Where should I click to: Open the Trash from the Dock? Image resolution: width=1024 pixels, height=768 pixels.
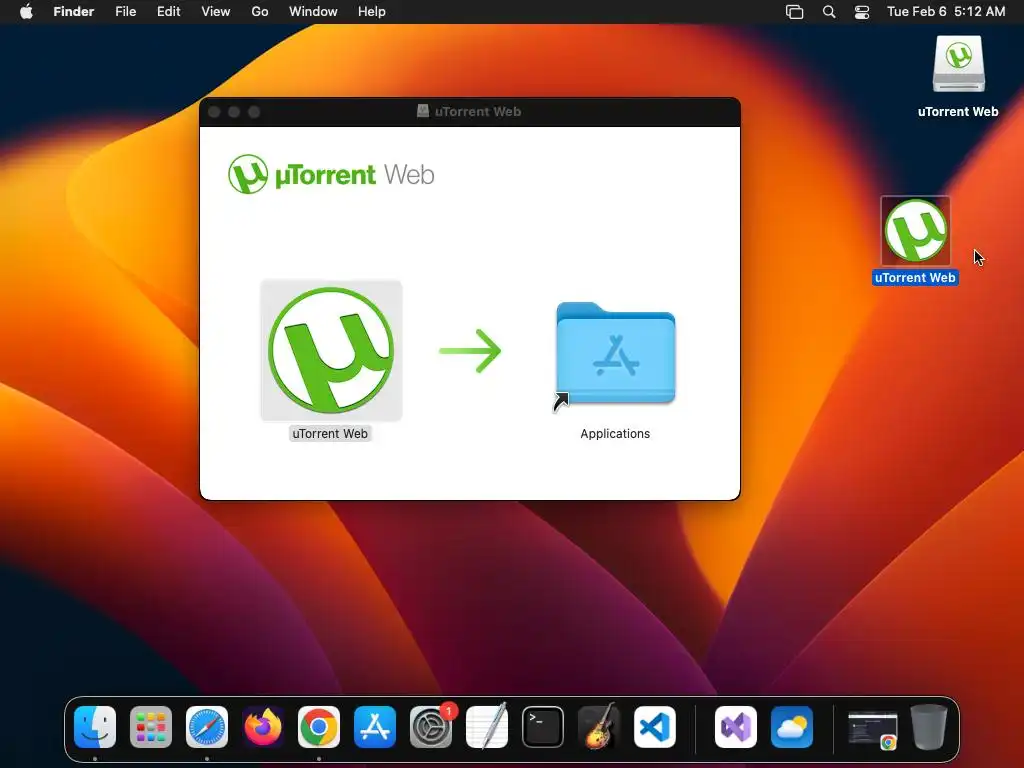(x=929, y=727)
